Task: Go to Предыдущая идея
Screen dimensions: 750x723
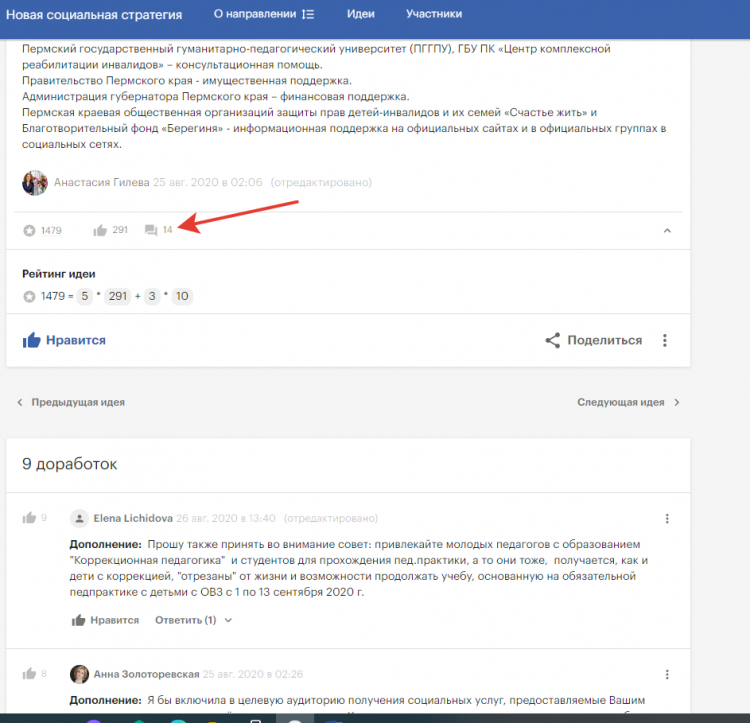Action: click(x=70, y=402)
